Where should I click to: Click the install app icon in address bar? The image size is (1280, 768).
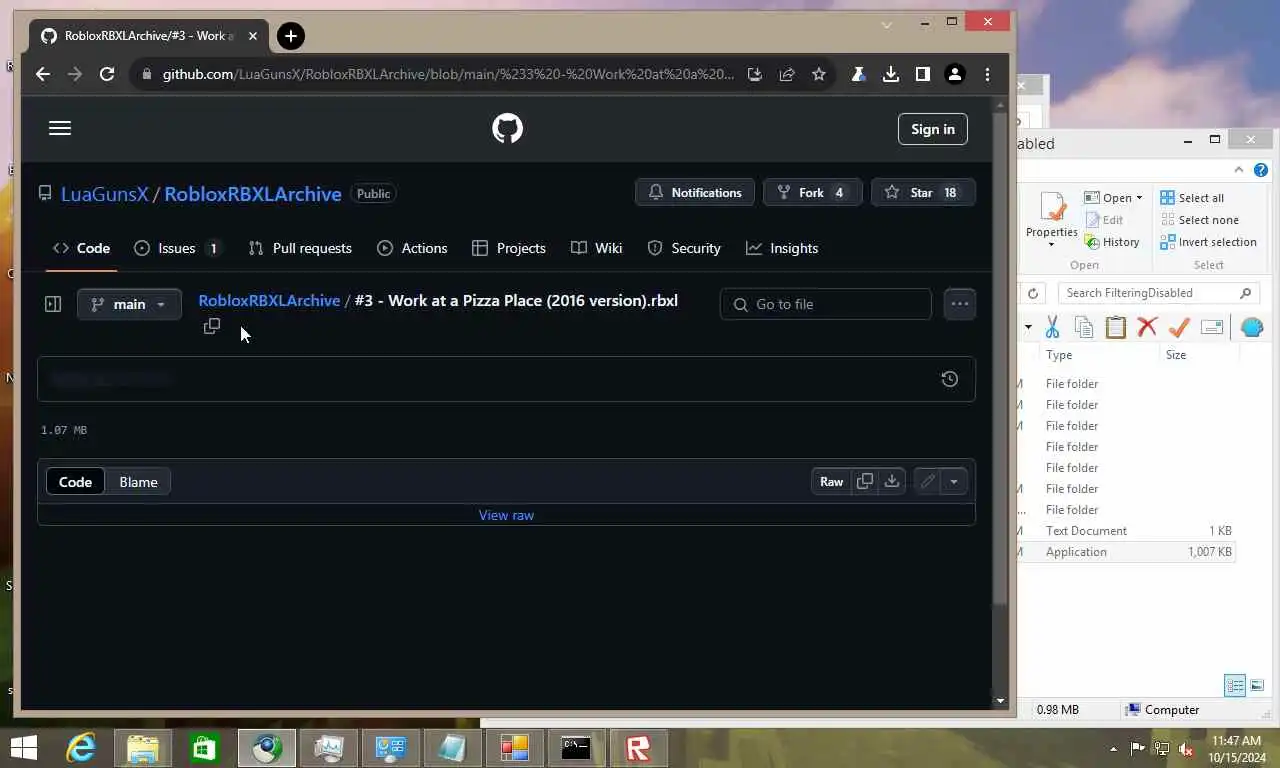click(x=755, y=74)
